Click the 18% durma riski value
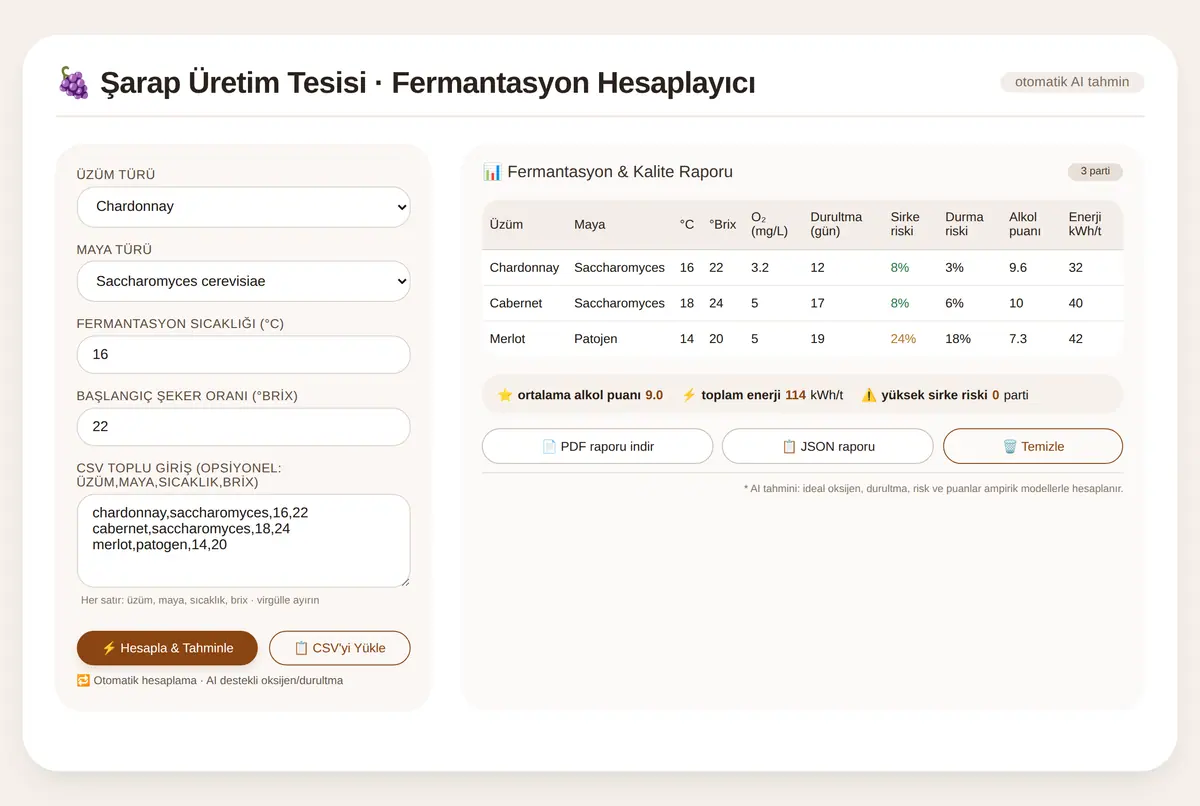1200x806 pixels. 958,339
